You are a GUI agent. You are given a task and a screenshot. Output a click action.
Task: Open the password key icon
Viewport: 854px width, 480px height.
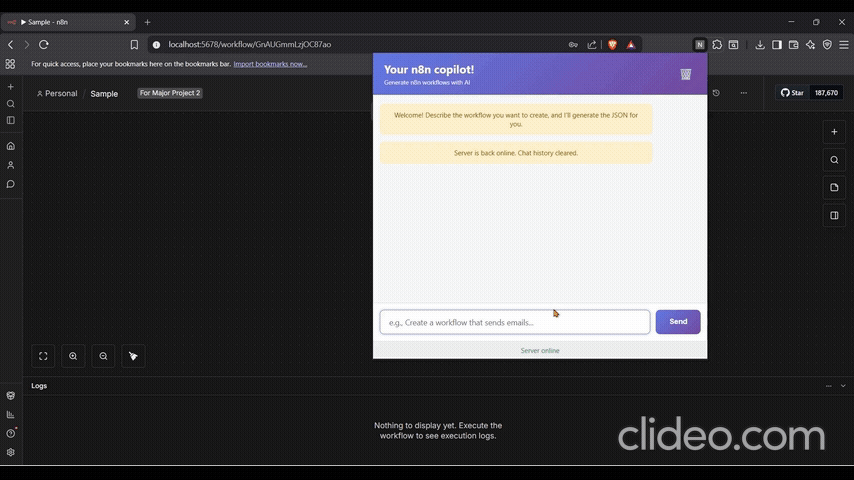[x=573, y=45]
